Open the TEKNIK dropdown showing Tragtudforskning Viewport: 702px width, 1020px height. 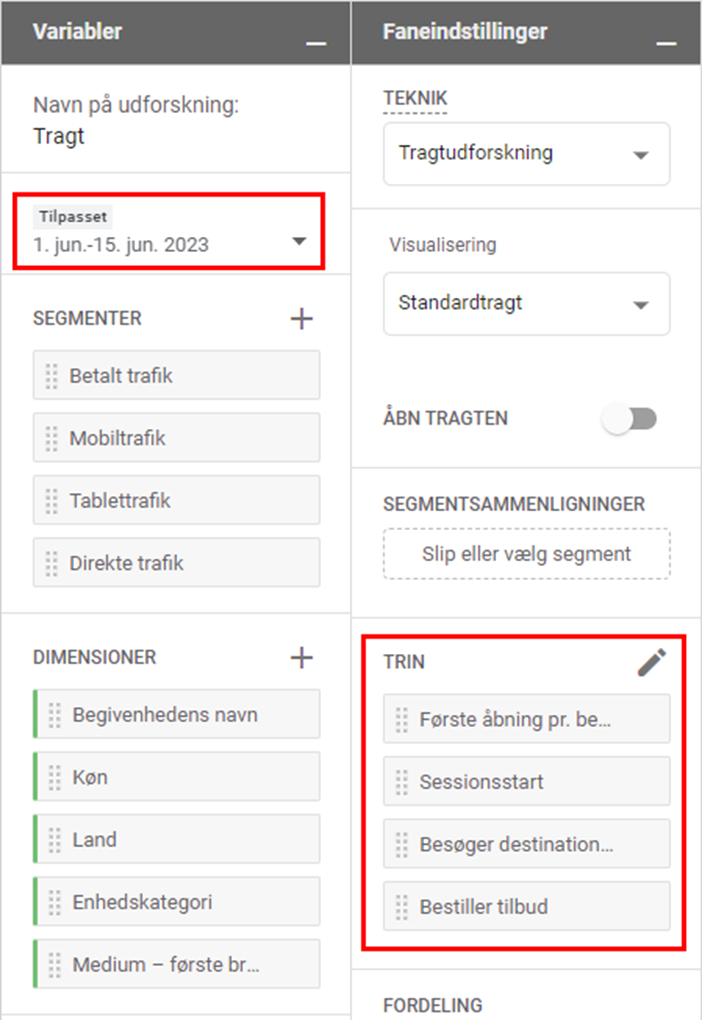pos(526,153)
